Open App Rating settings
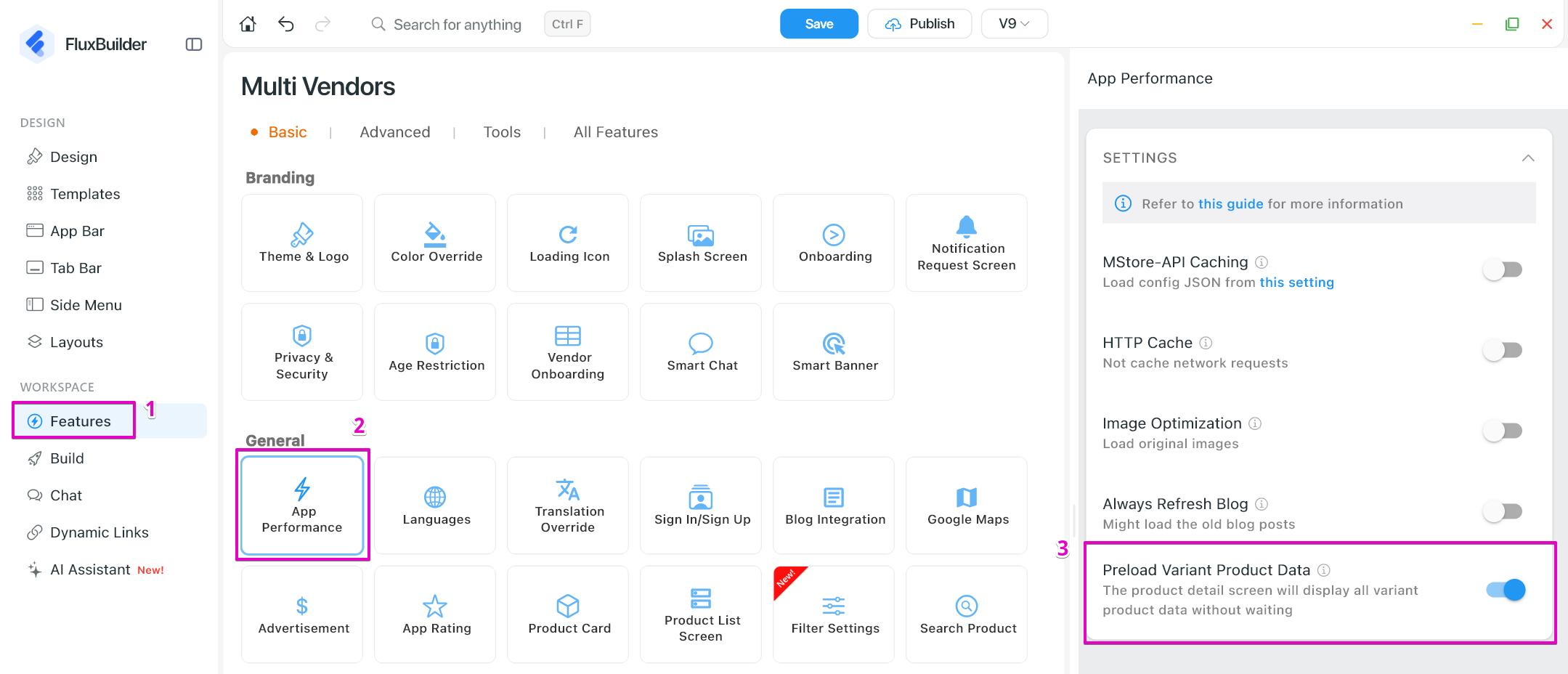The height and width of the screenshot is (674, 1568). point(435,614)
